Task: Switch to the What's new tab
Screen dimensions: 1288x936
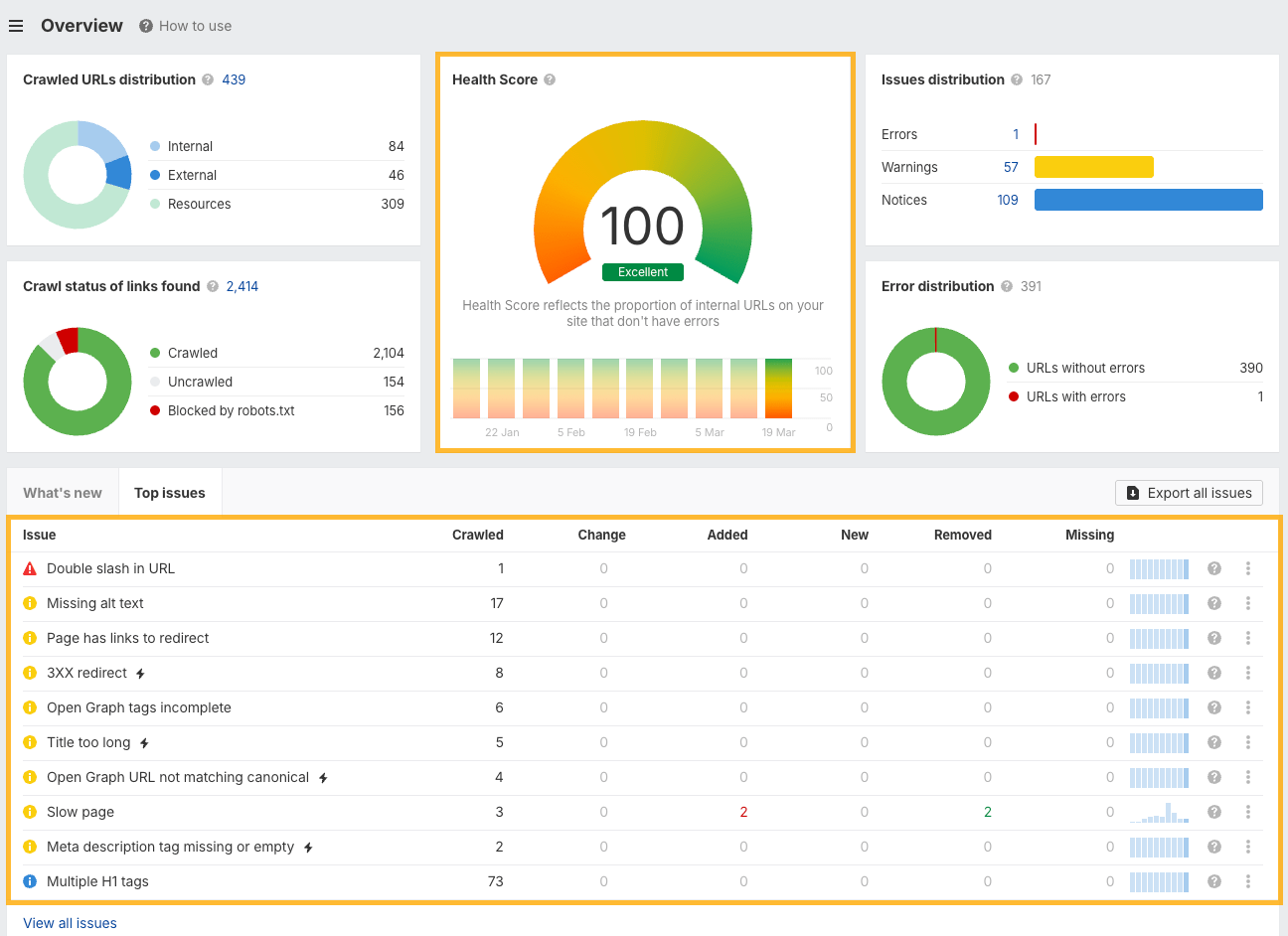Action: click(63, 493)
